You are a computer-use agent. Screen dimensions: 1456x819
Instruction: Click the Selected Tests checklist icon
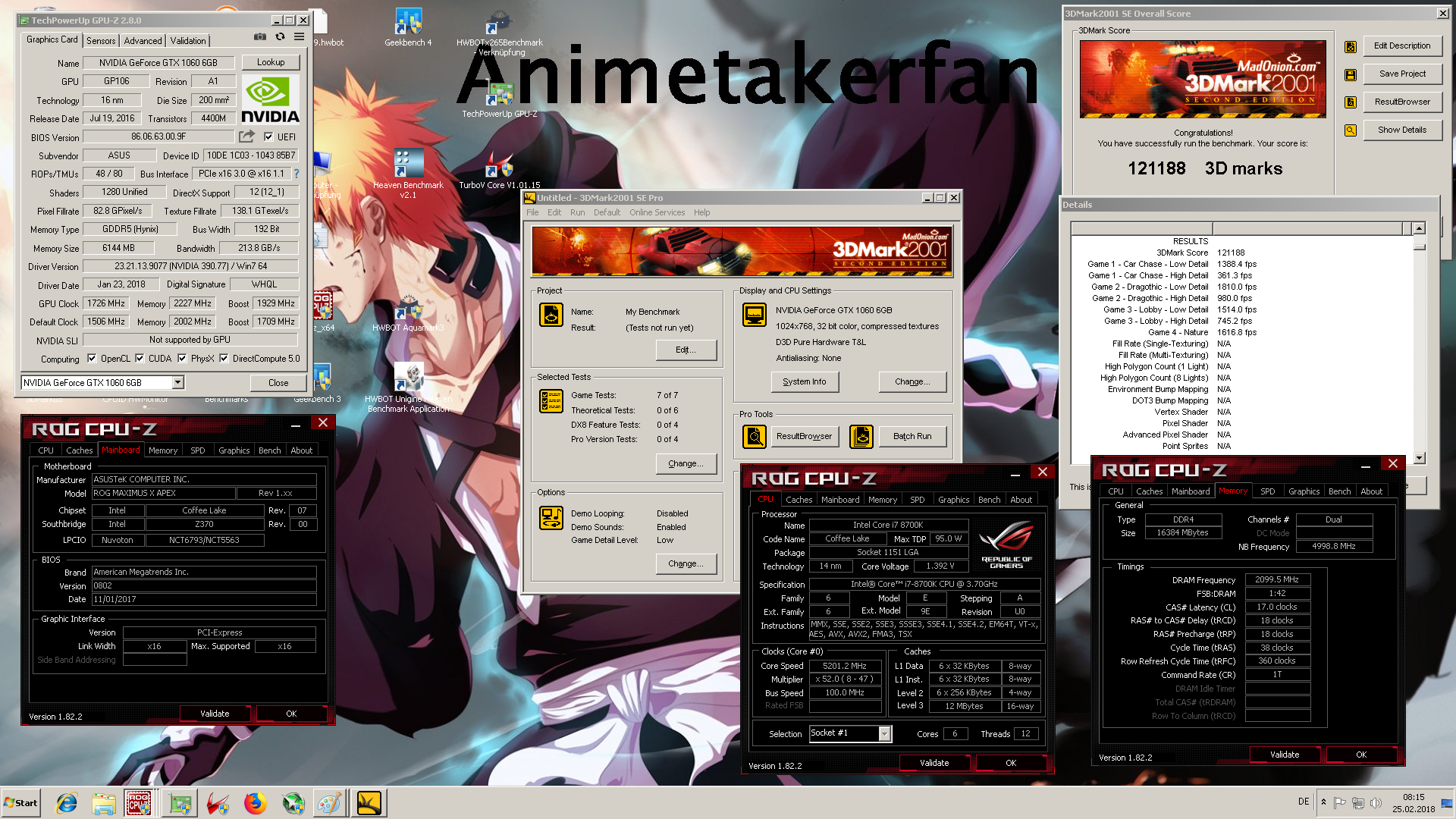551,400
